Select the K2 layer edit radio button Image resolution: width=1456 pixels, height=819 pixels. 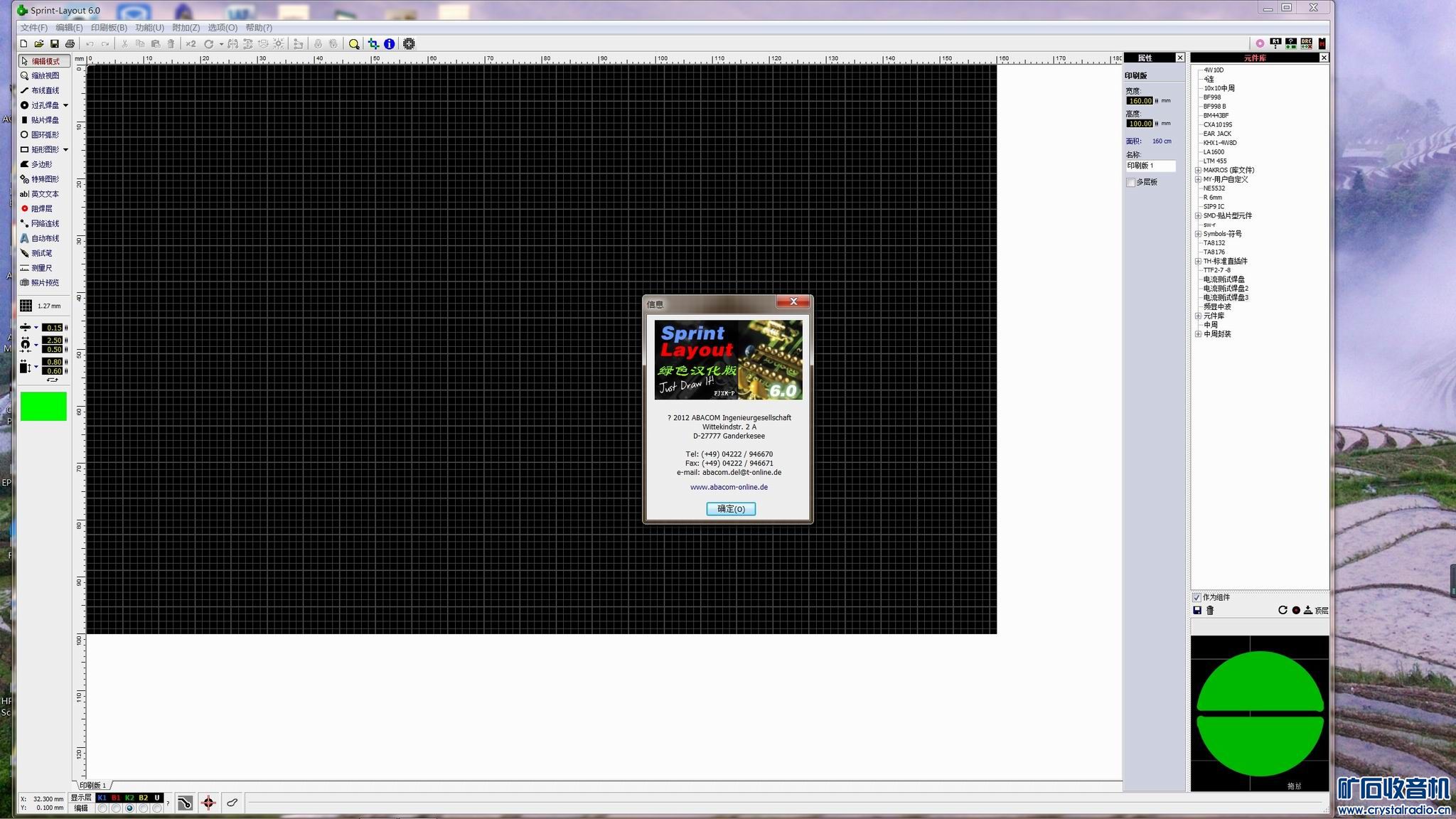pyautogui.click(x=129, y=808)
